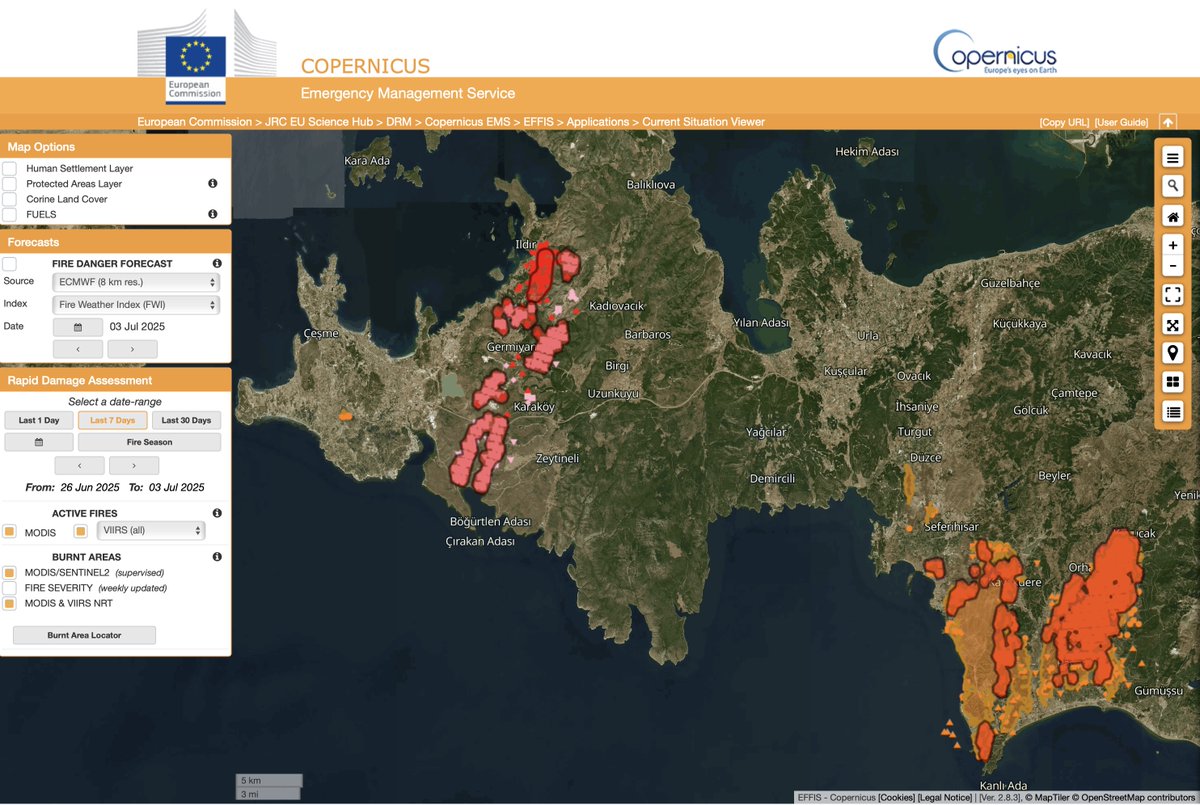Click Forecasts panel header
The width and height of the screenshot is (1200, 805).
(x=116, y=242)
